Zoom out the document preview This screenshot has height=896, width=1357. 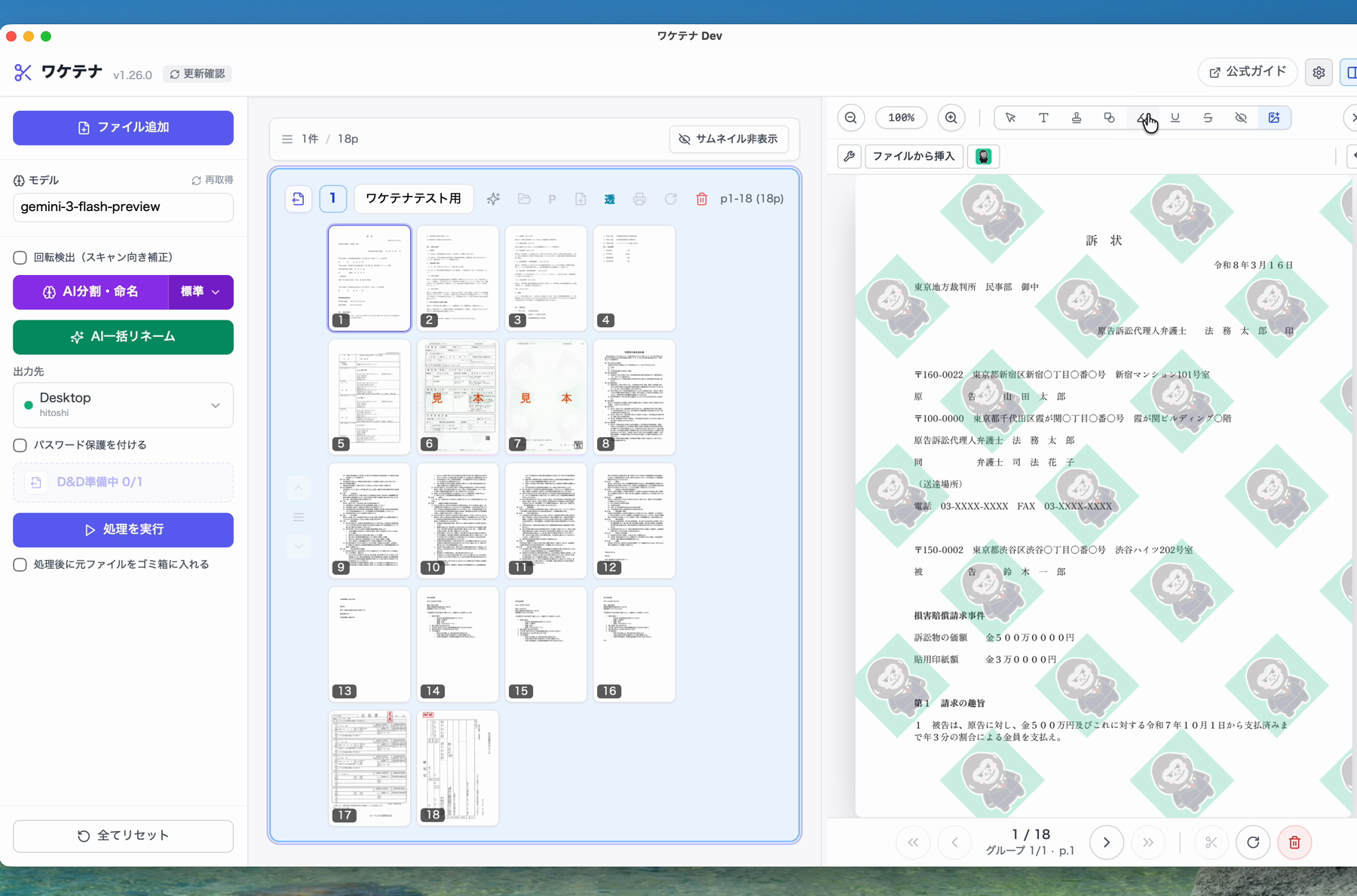(851, 118)
